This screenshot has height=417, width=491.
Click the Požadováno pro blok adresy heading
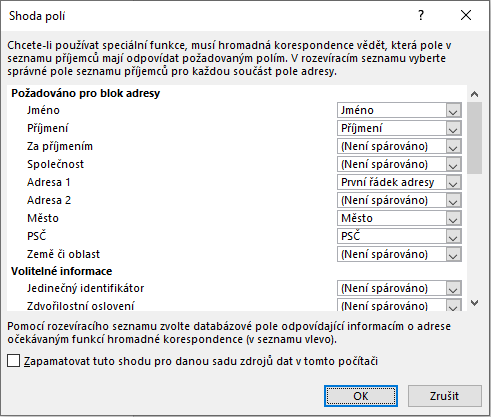pyautogui.click(x=86, y=93)
